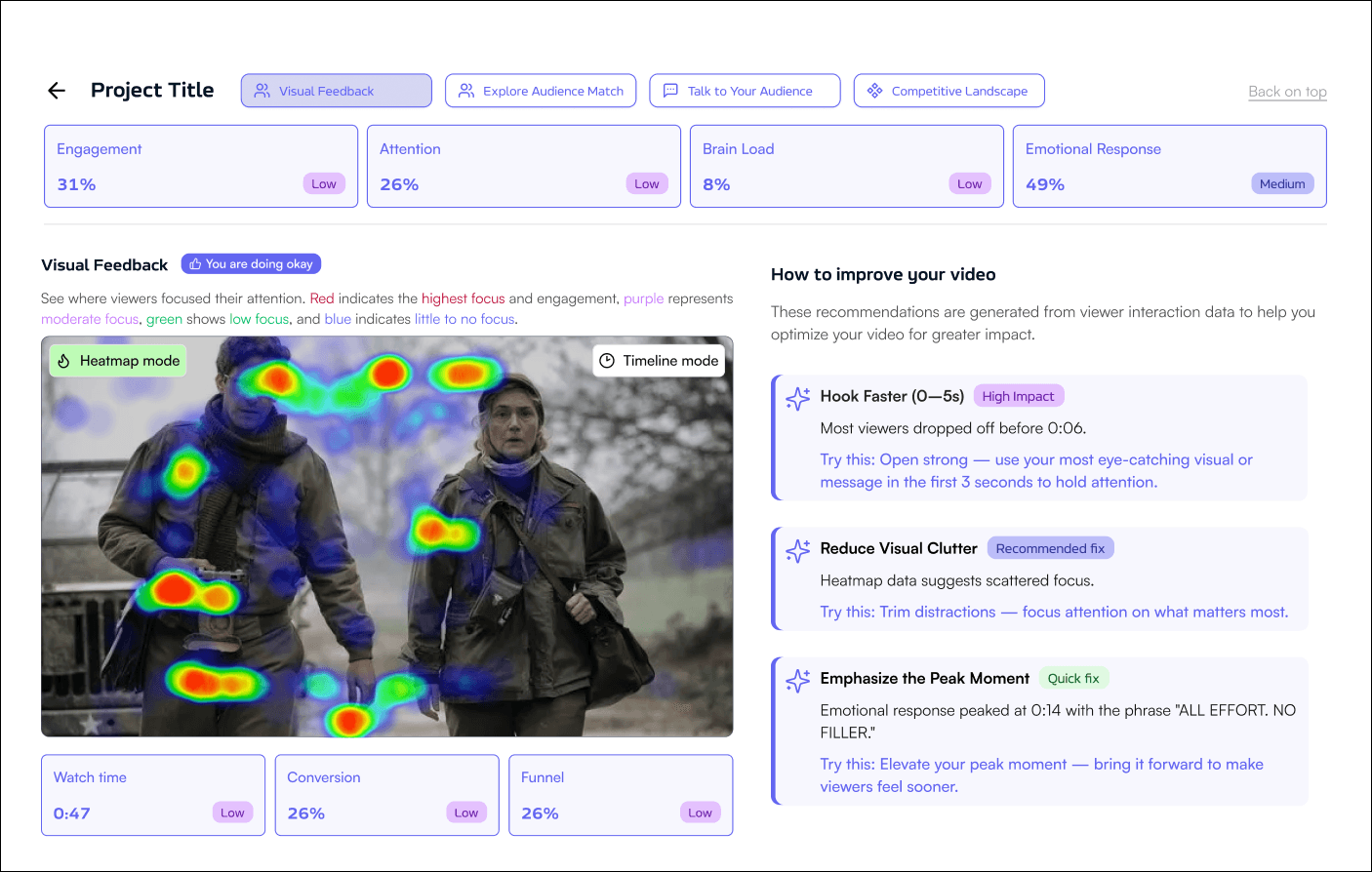Click the Low badge on Engagement card

(324, 183)
